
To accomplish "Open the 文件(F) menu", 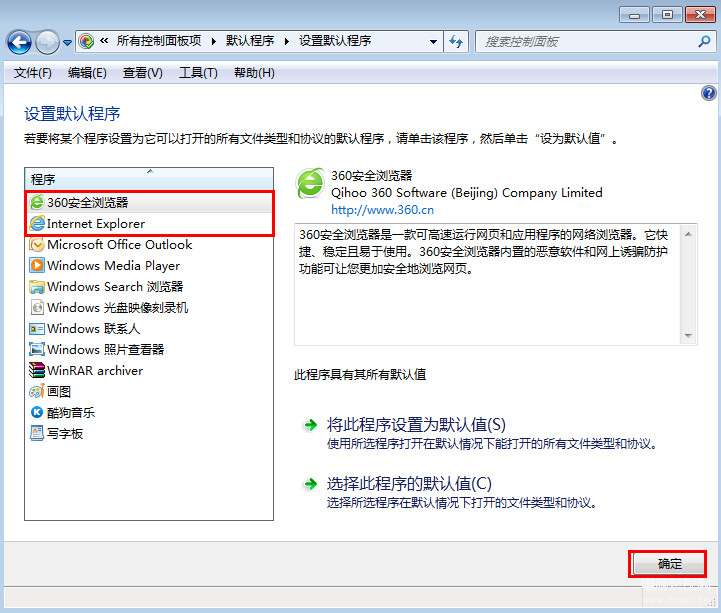I will pyautogui.click(x=33, y=73).
